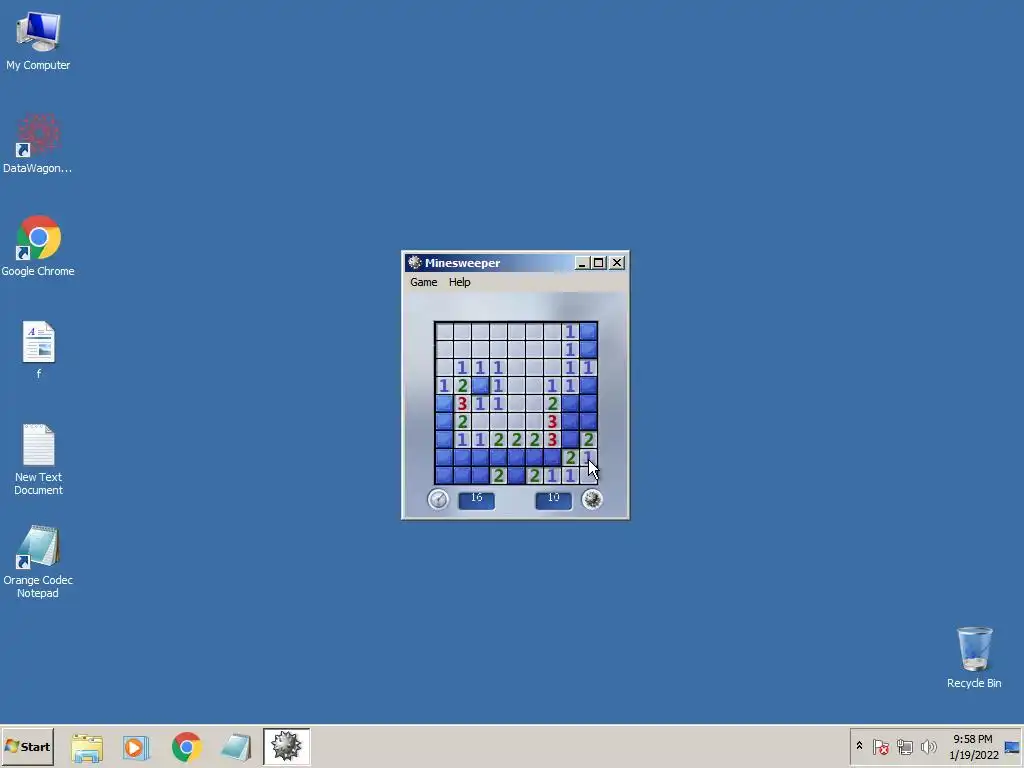Screen dimensions: 1024x768
Task: Minimize the Minesweeper window
Action: click(582, 263)
